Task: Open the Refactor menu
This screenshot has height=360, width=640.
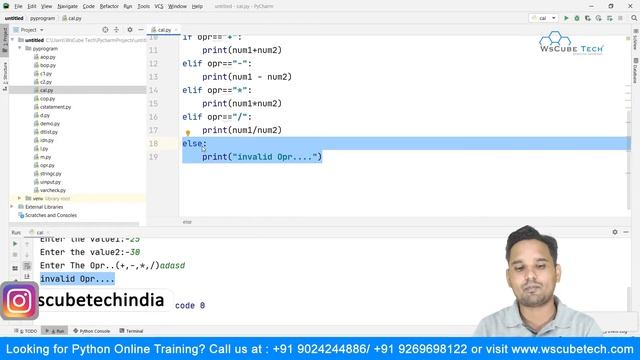Action: coord(109,6)
